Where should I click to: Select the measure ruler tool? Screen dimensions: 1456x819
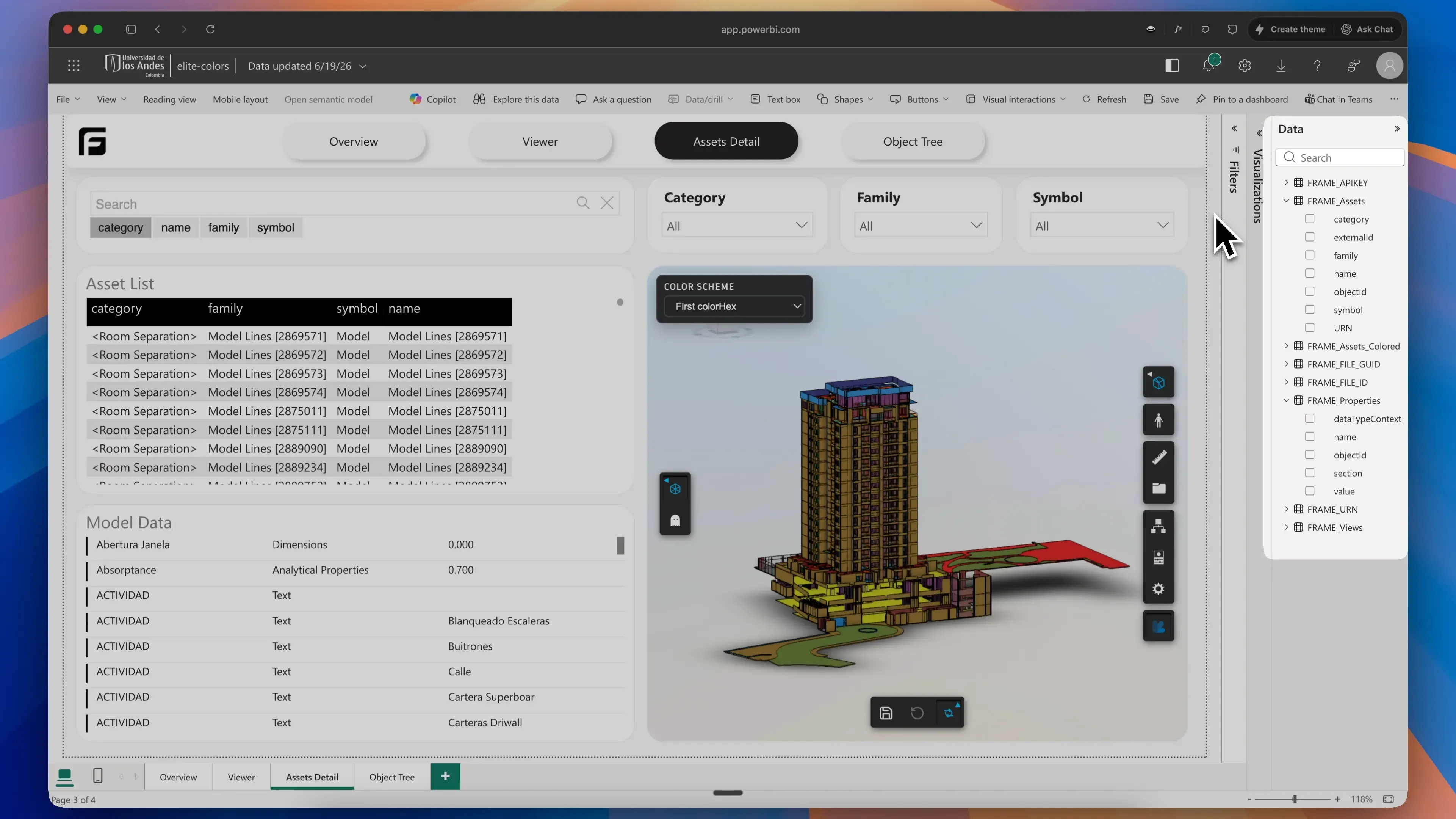[1158, 457]
